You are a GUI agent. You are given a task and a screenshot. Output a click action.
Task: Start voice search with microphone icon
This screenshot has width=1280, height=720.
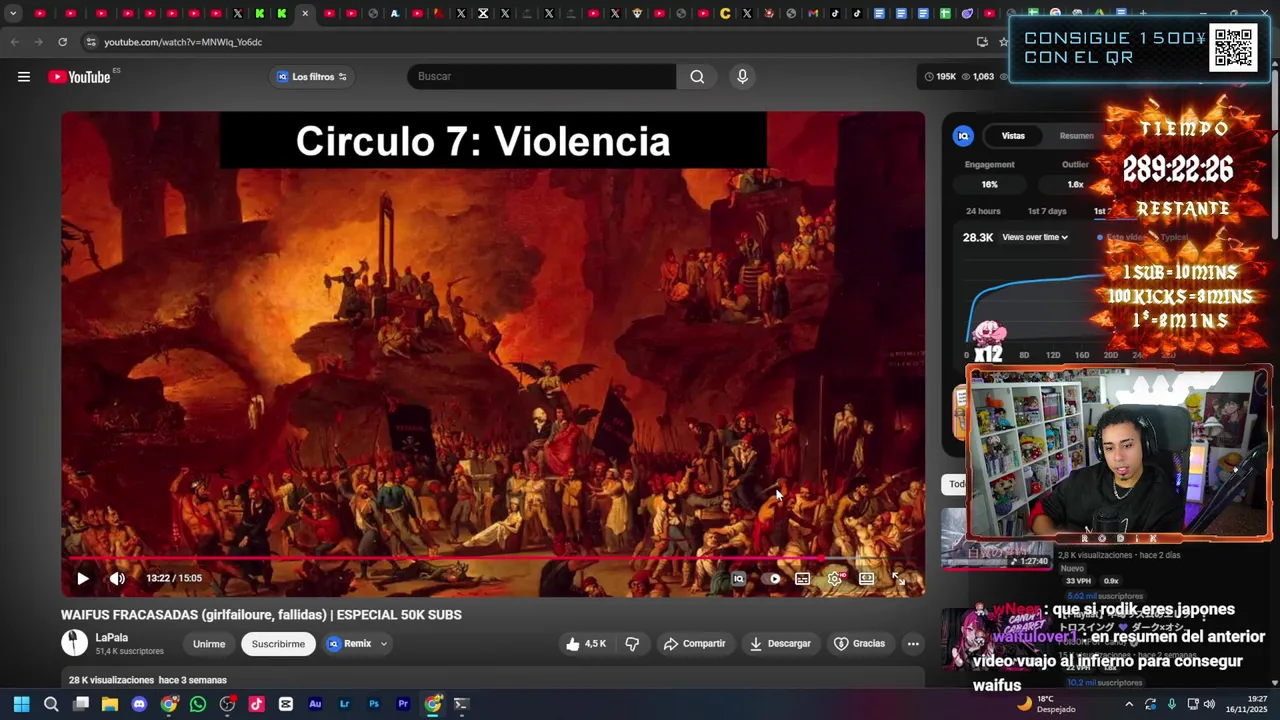point(742,76)
